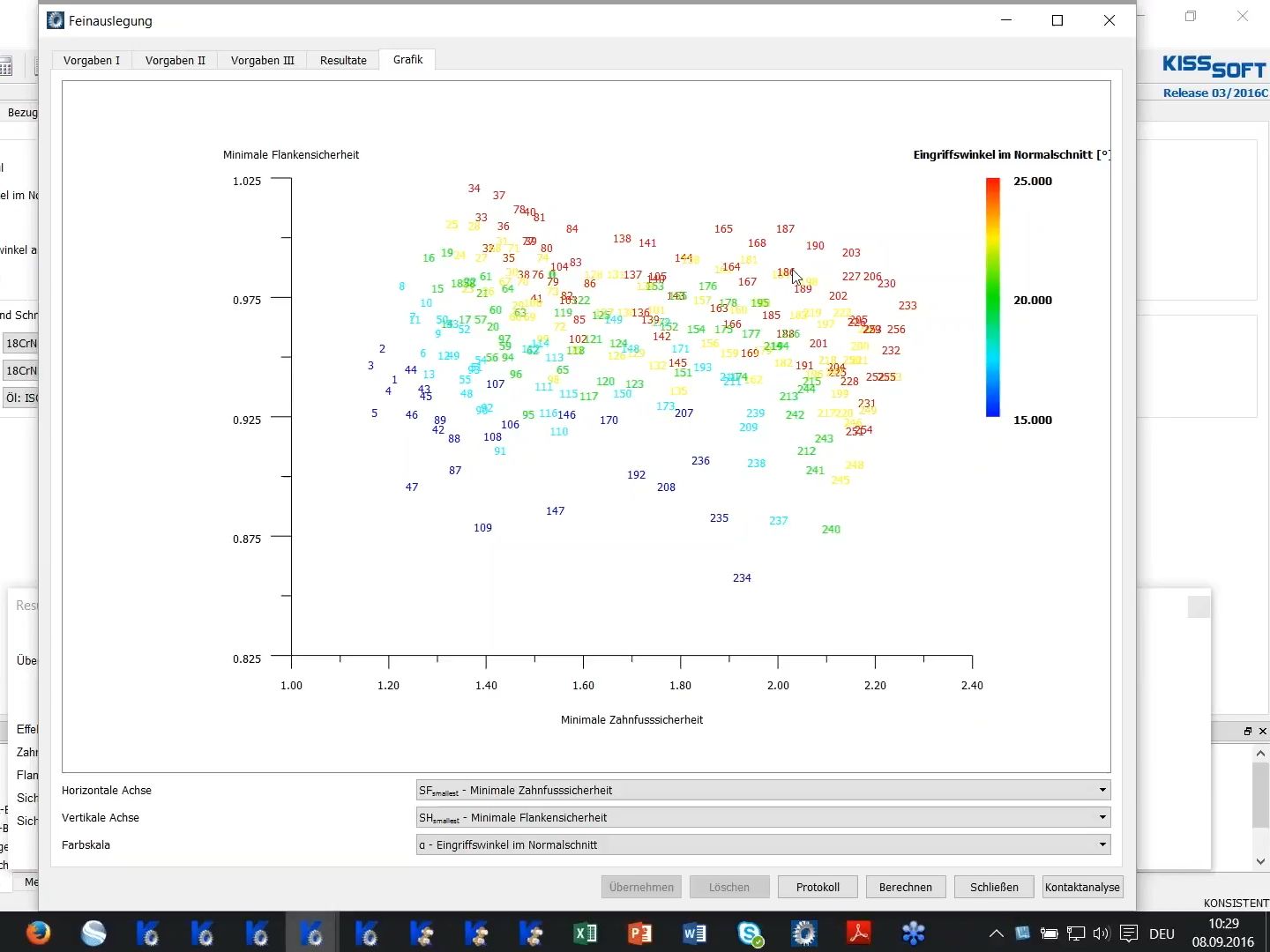Click the Löschen button
This screenshot has height=952, width=1270.
tap(729, 887)
